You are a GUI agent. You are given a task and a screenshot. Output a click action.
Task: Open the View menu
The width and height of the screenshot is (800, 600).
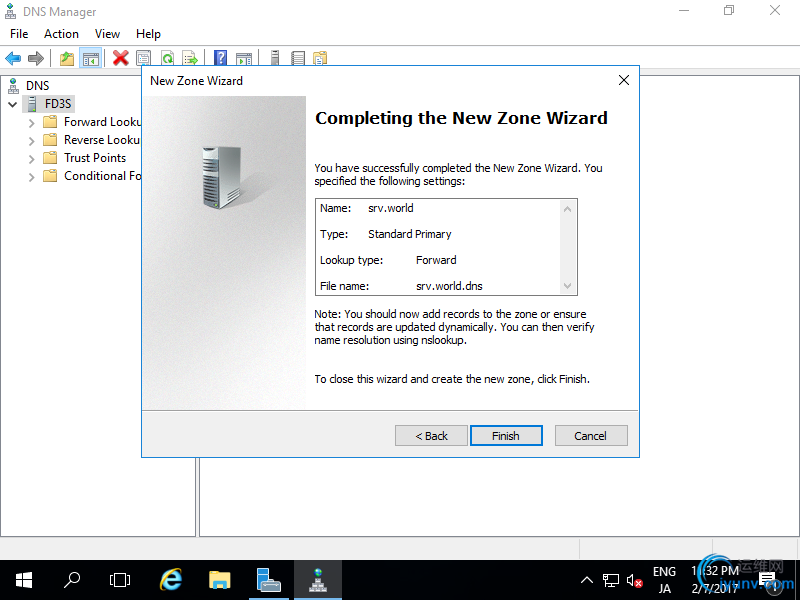(107, 34)
